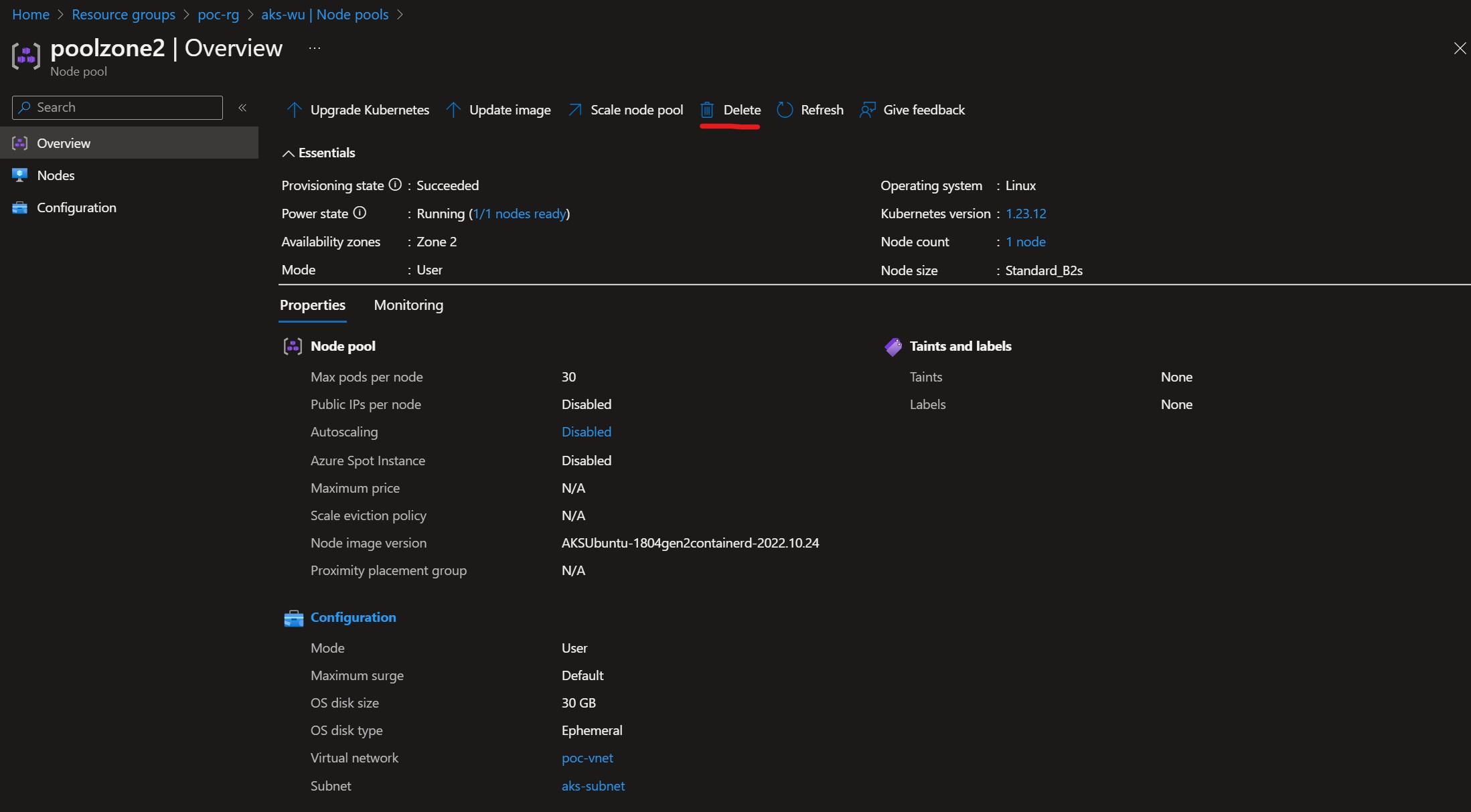This screenshot has height=812, width=1471.
Task: Click the Upgrade Kubernetes arrow icon
Action: tap(293, 110)
